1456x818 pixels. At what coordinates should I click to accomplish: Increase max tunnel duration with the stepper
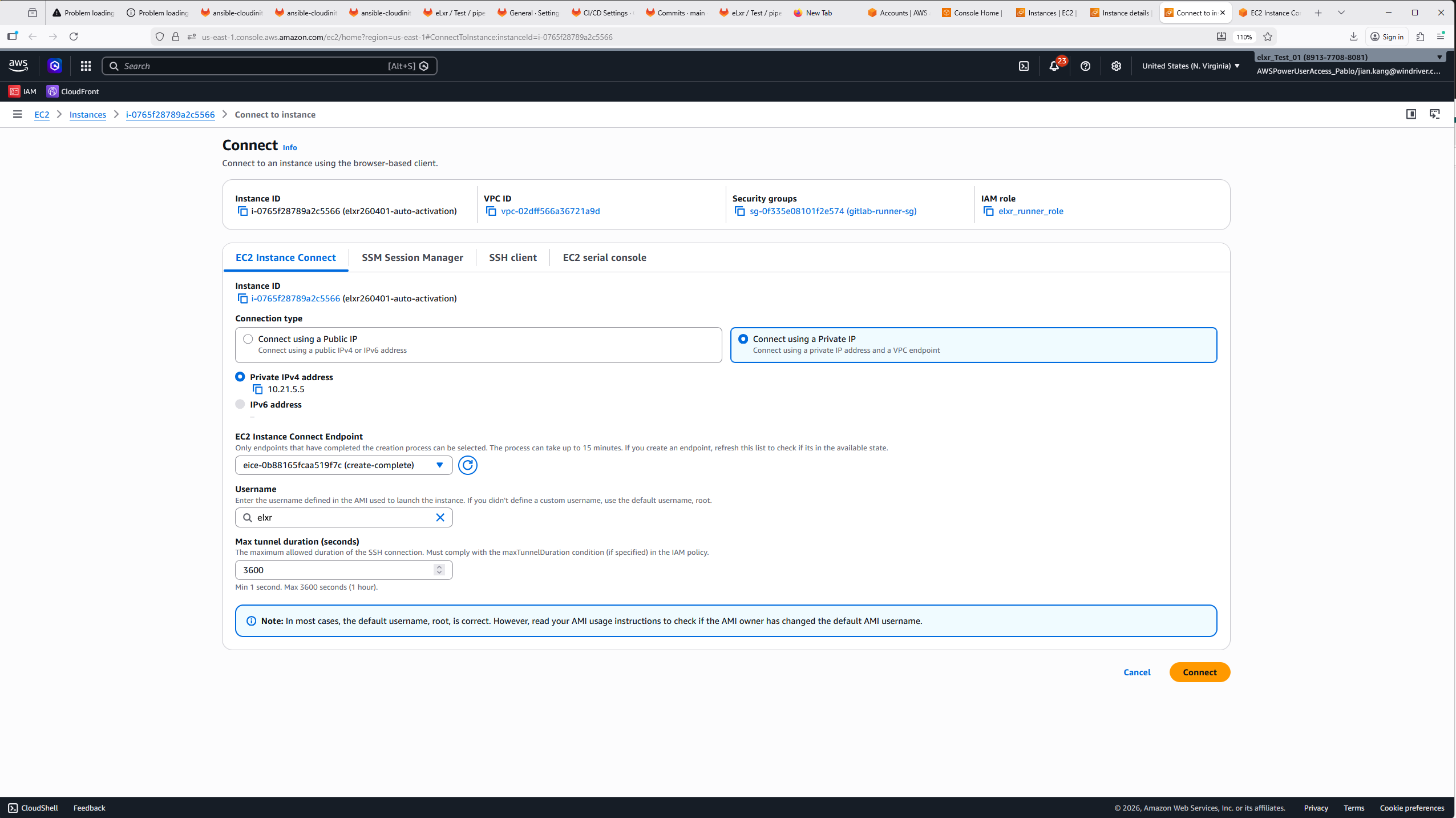(x=439, y=567)
